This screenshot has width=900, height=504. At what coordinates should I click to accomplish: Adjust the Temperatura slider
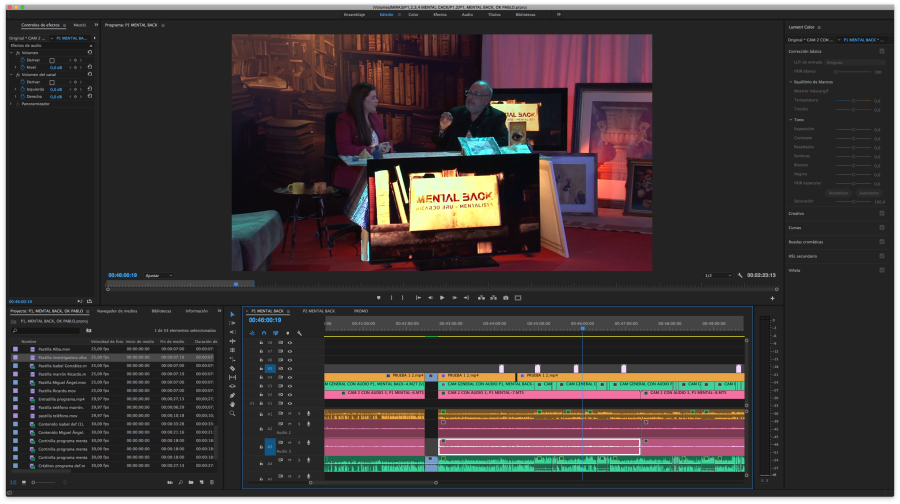(854, 100)
